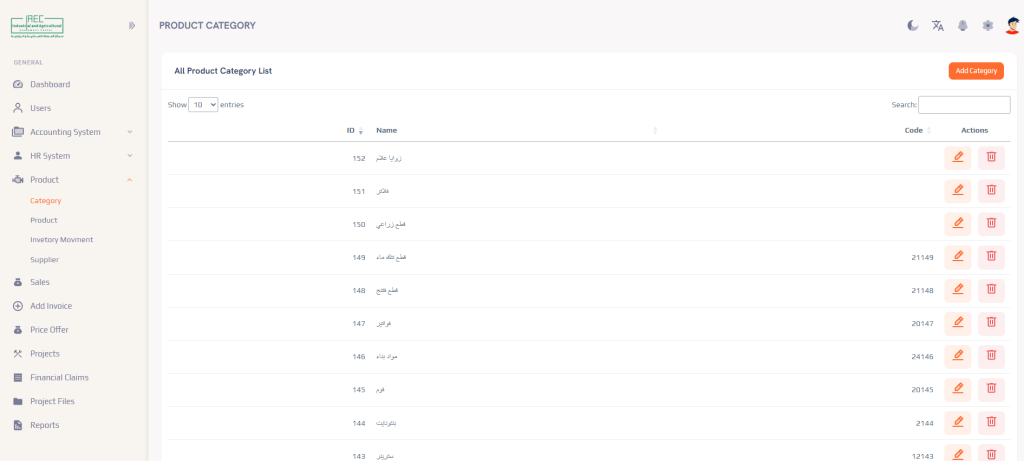Toggle dark mode with the moon icon
Image resolution: width=1024 pixels, height=461 pixels.
pos(913,25)
